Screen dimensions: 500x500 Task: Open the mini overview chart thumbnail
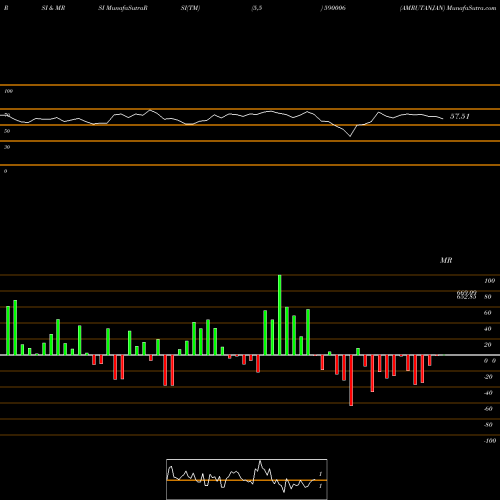(x=247, y=479)
